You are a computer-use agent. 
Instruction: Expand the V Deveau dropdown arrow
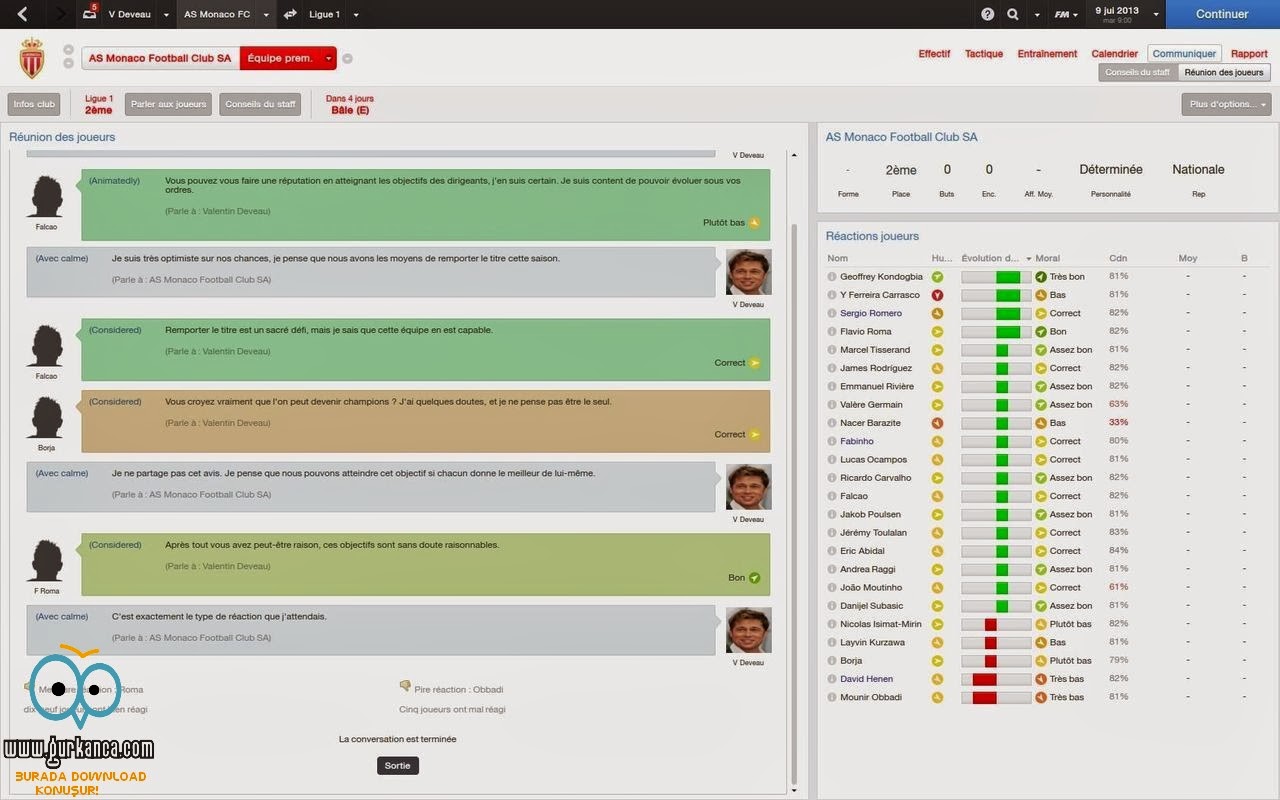(166, 15)
